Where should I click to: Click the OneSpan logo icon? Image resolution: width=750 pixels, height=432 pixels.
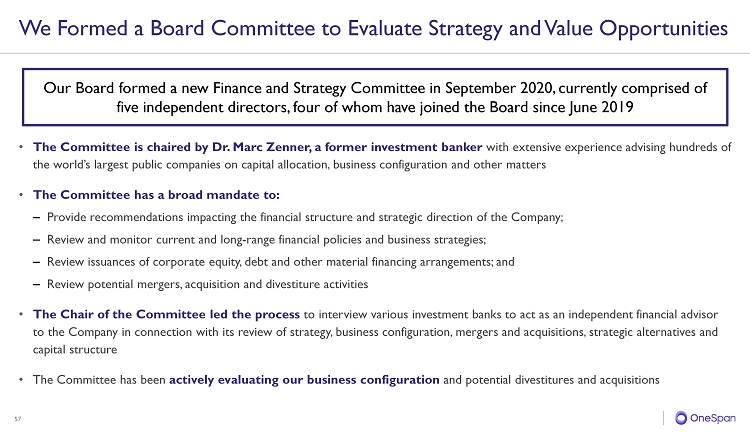(681, 418)
